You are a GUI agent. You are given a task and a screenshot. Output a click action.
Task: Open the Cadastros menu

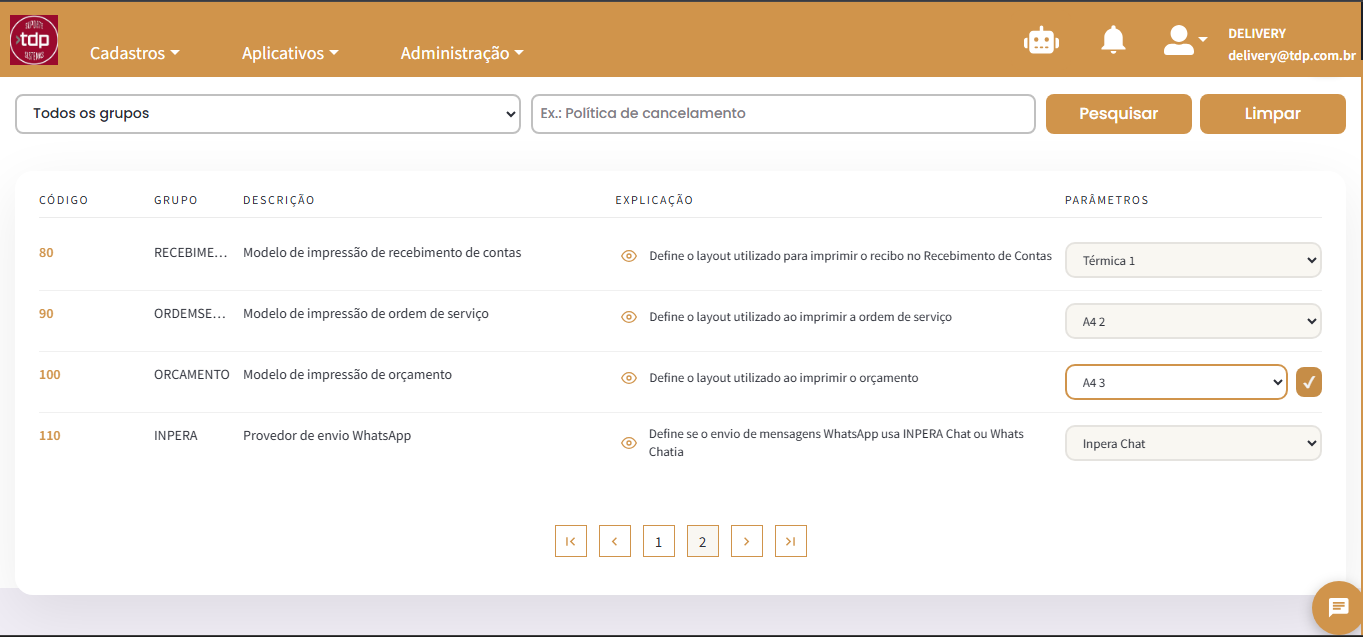(135, 53)
